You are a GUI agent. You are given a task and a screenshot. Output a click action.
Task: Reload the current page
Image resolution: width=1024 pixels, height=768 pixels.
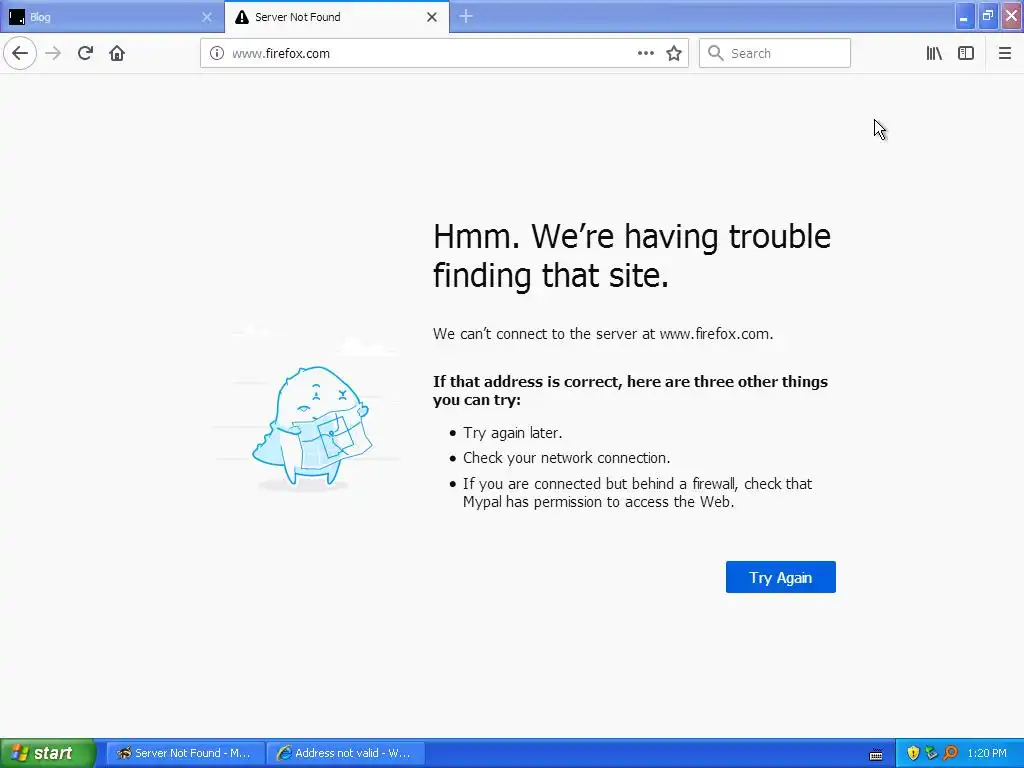(x=85, y=54)
